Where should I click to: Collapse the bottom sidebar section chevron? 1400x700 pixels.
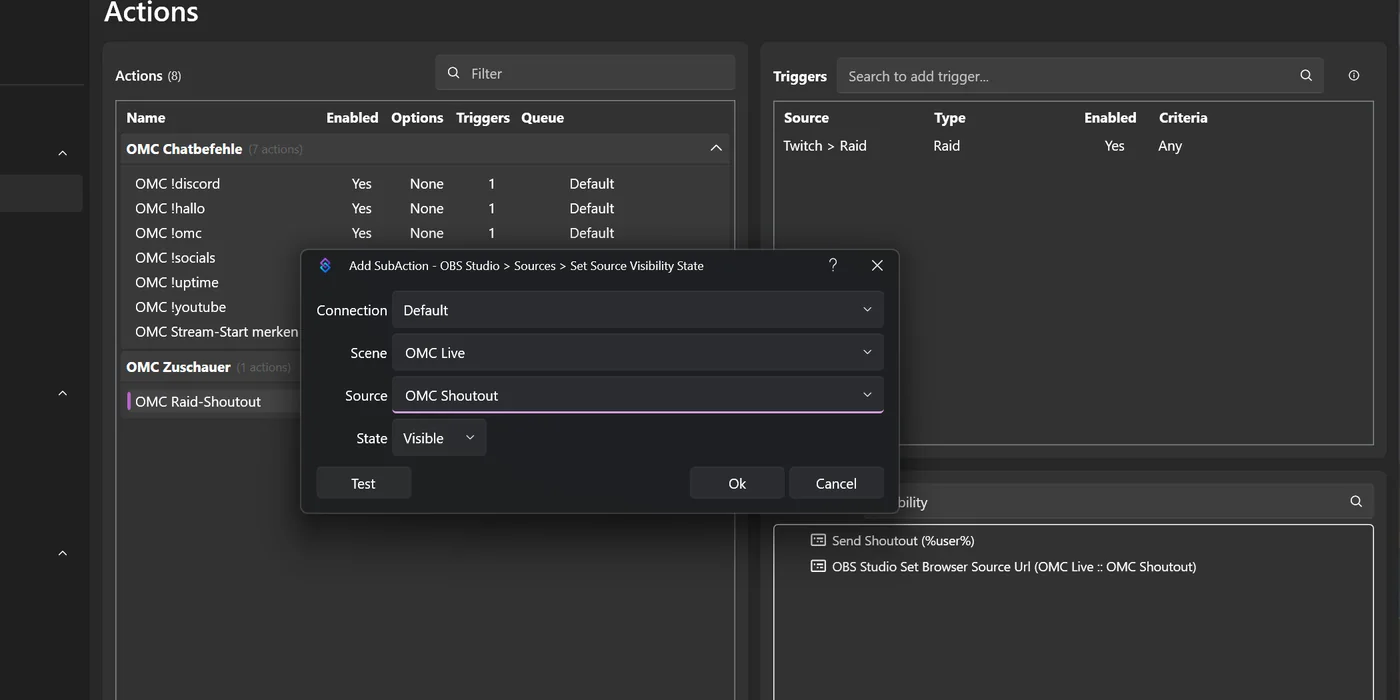[x=62, y=553]
